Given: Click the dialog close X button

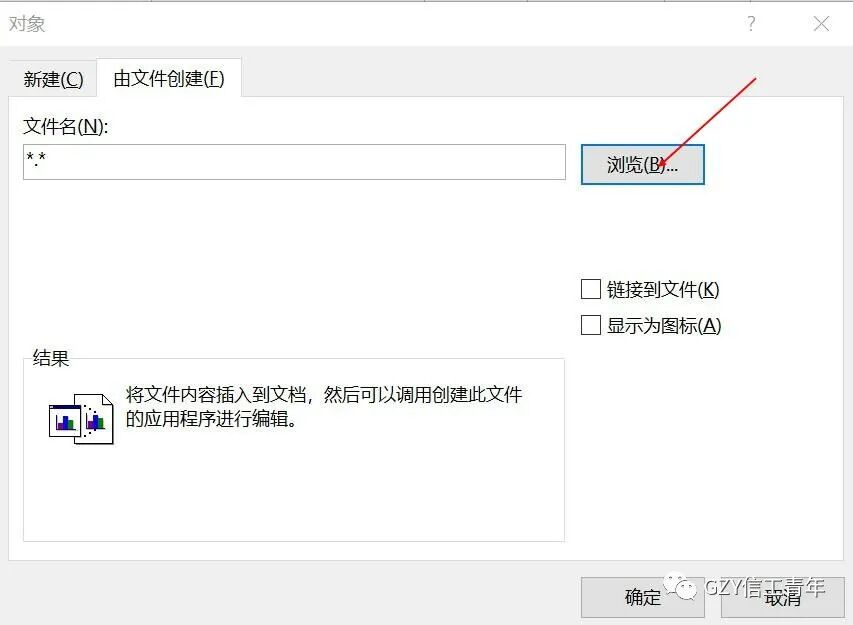Looking at the screenshot, I should pyautogui.click(x=821, y=24).
